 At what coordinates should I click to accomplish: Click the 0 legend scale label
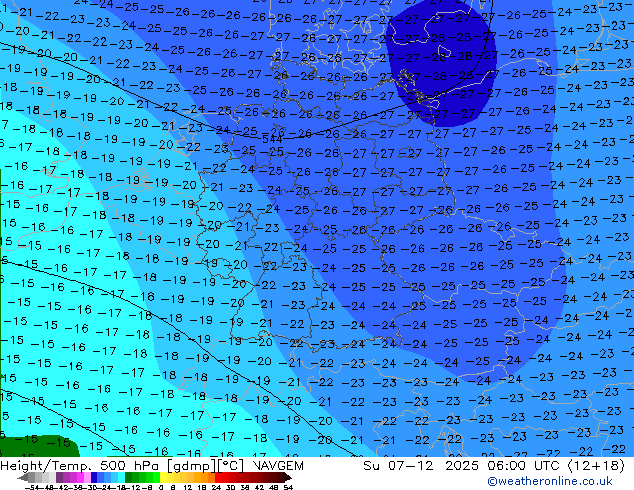coord(161,487)
